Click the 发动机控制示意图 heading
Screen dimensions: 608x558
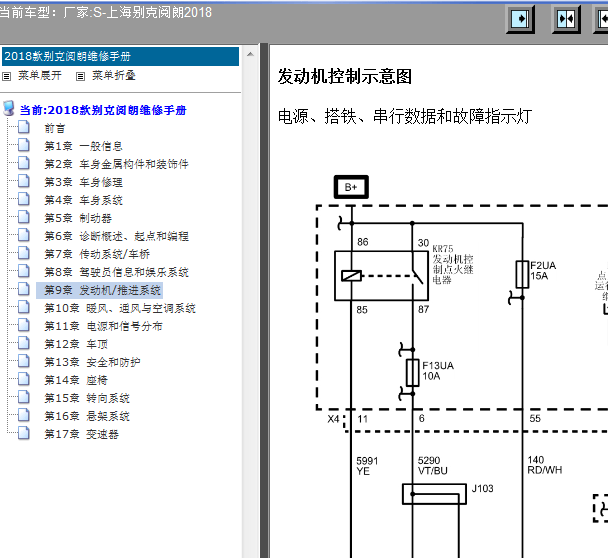(344, 76)
